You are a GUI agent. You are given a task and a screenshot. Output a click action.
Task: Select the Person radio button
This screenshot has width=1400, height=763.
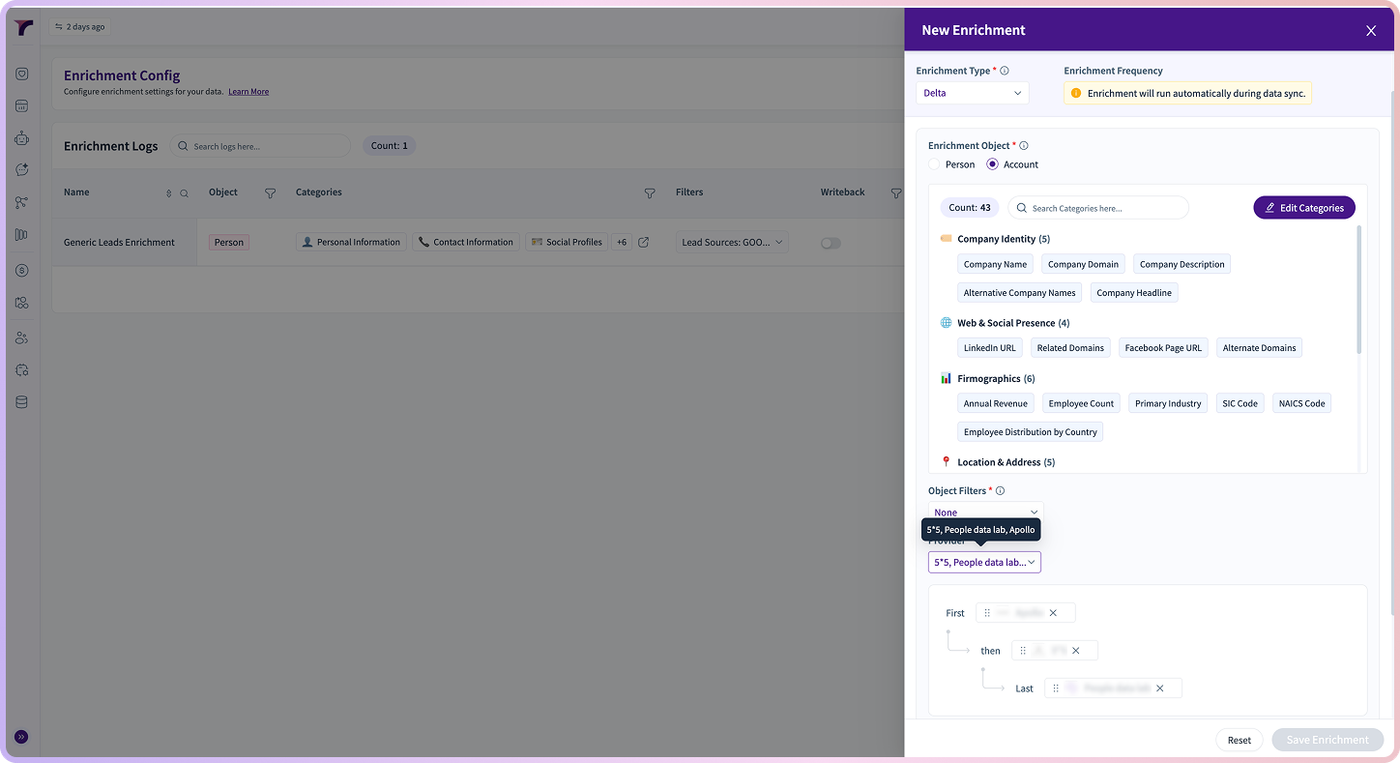[x=934, y=164]
